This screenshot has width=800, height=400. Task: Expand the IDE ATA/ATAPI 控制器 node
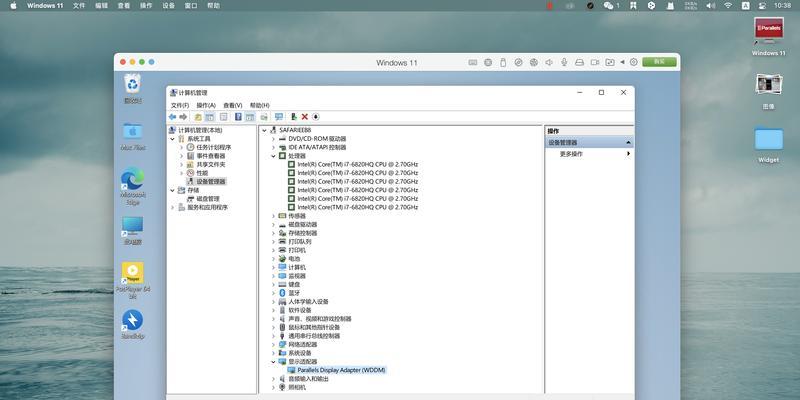(273, 147)
